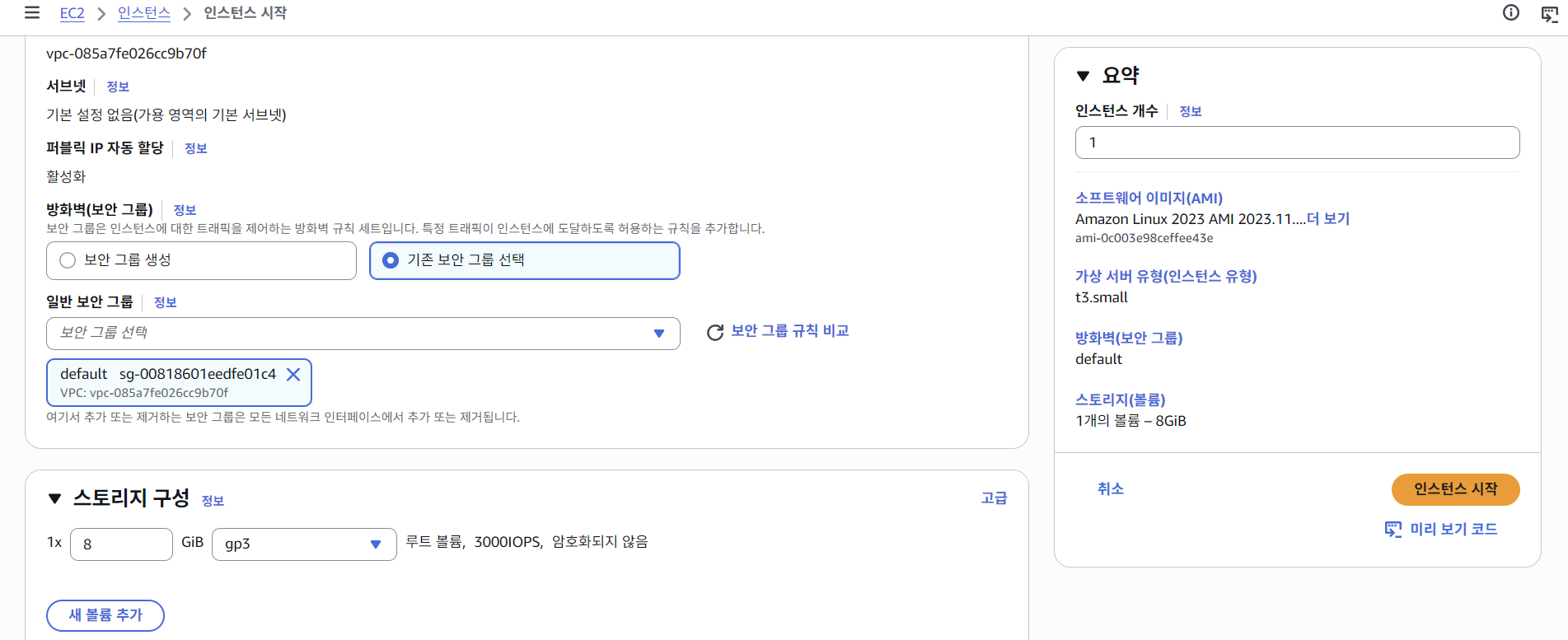Open the hamburger navigation menu
Viewport: 1568px width, 640px height.
[x=32, y=12]
